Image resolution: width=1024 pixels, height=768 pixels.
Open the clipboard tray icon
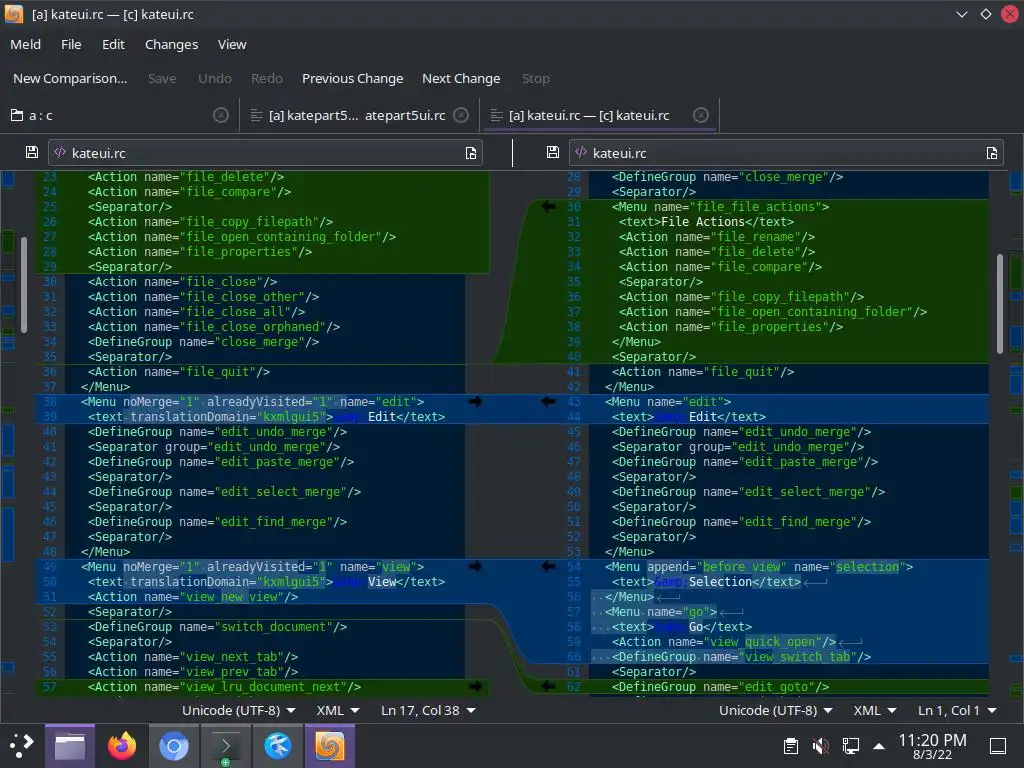[x=790, y=746]
